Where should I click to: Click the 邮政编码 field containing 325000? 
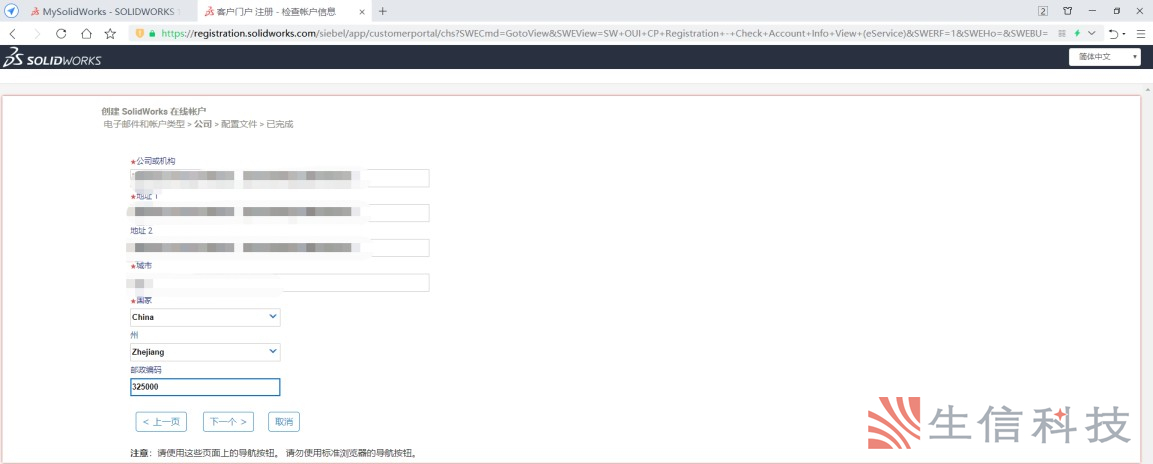[x=205, y=388]
